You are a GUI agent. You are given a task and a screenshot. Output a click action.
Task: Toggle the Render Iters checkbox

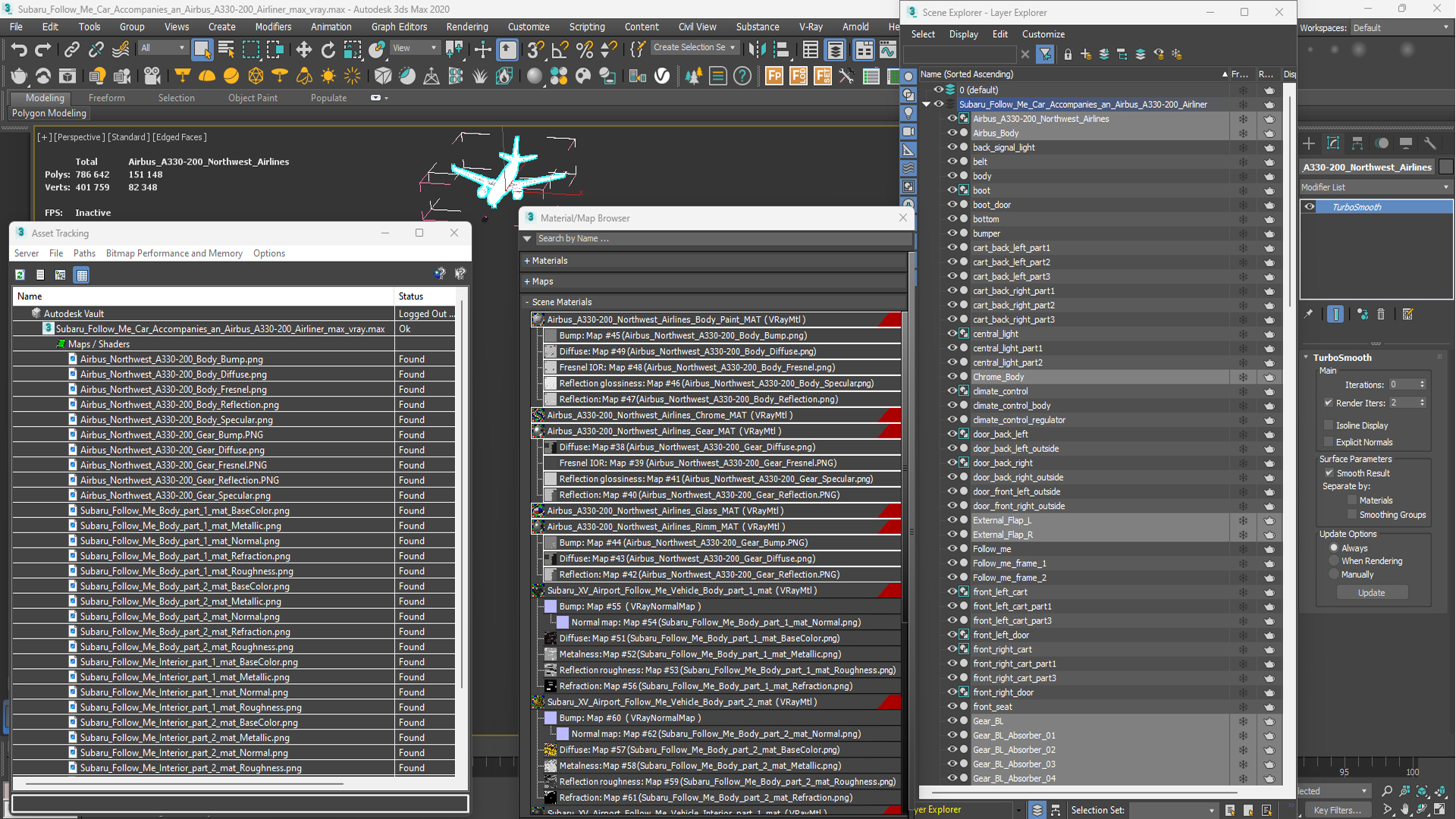1329,403
